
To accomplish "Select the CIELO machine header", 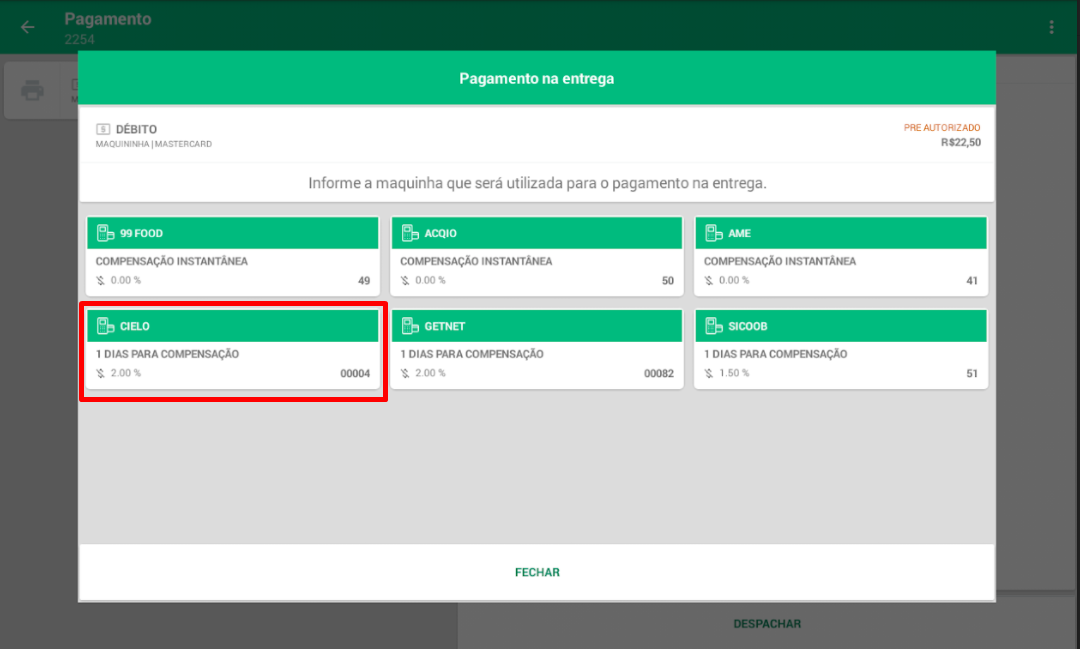I will click(x=233, y=326).
